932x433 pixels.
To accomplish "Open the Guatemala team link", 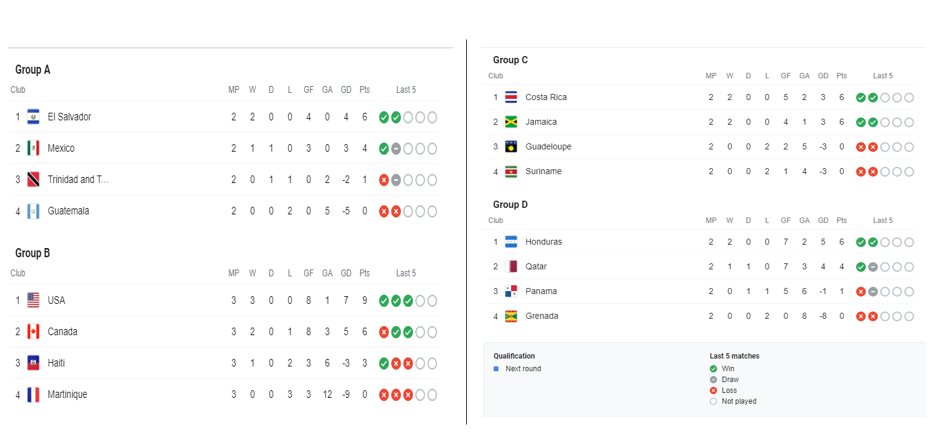I will 68,211.
